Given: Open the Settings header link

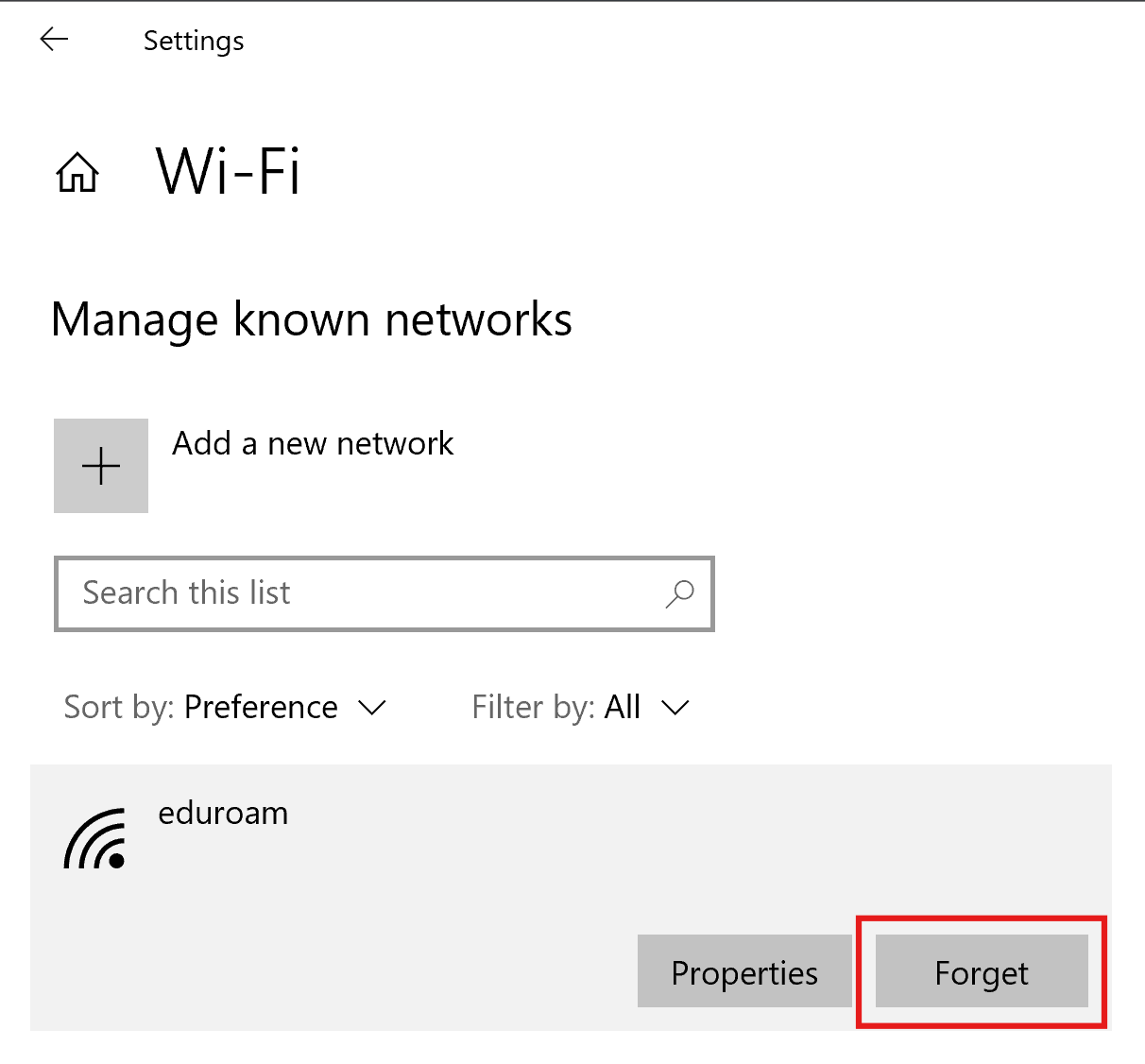Looking at the screenshot, I should point(193,41).
